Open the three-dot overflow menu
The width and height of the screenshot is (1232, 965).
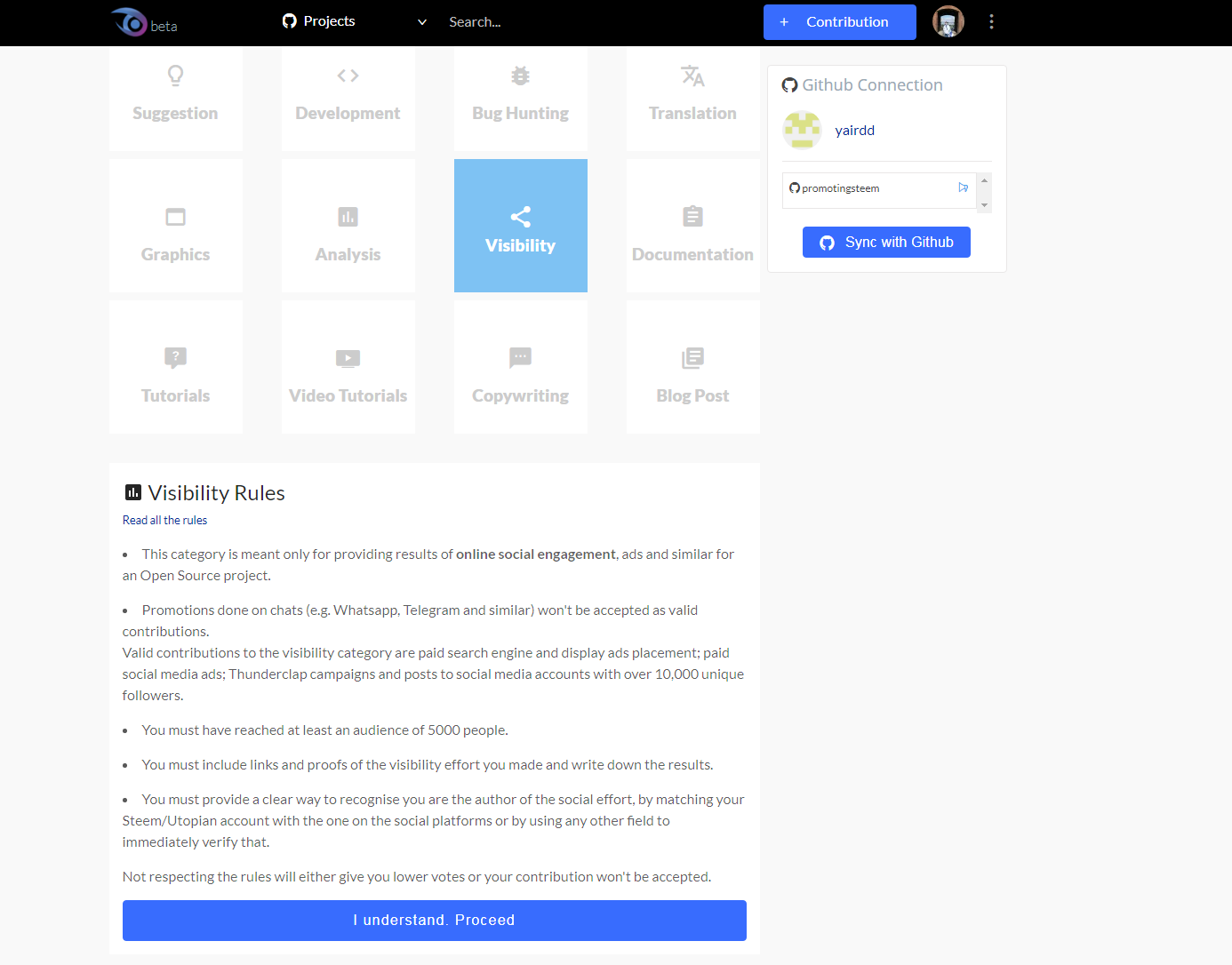tap(991, 21)
